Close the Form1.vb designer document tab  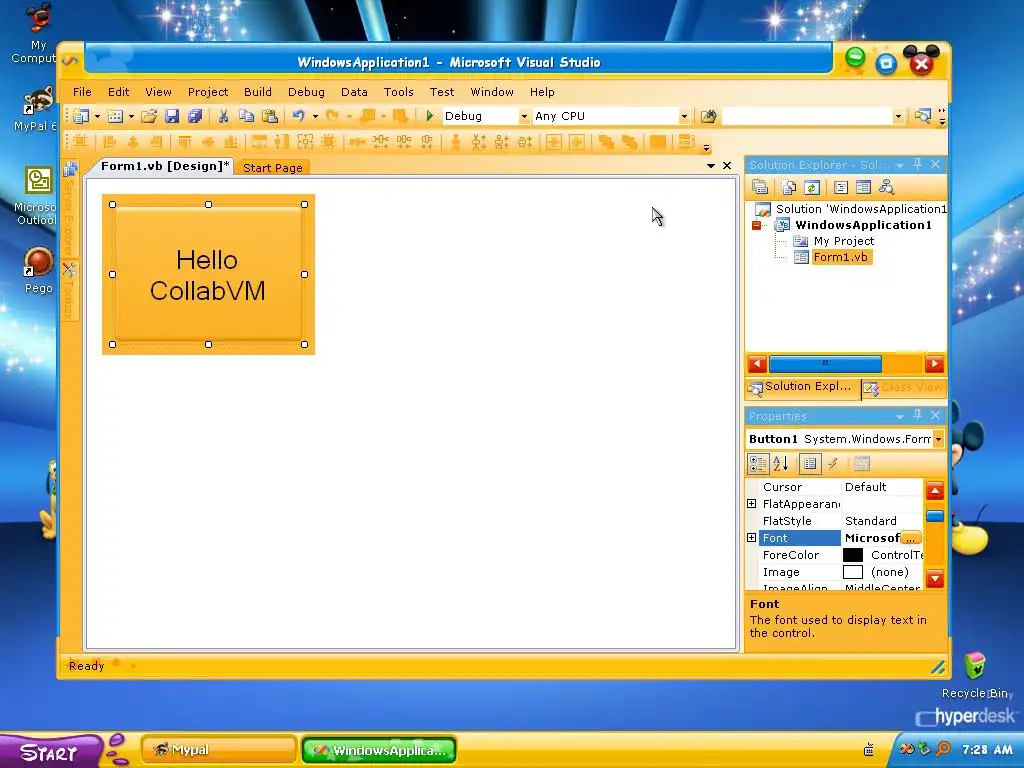727,166
